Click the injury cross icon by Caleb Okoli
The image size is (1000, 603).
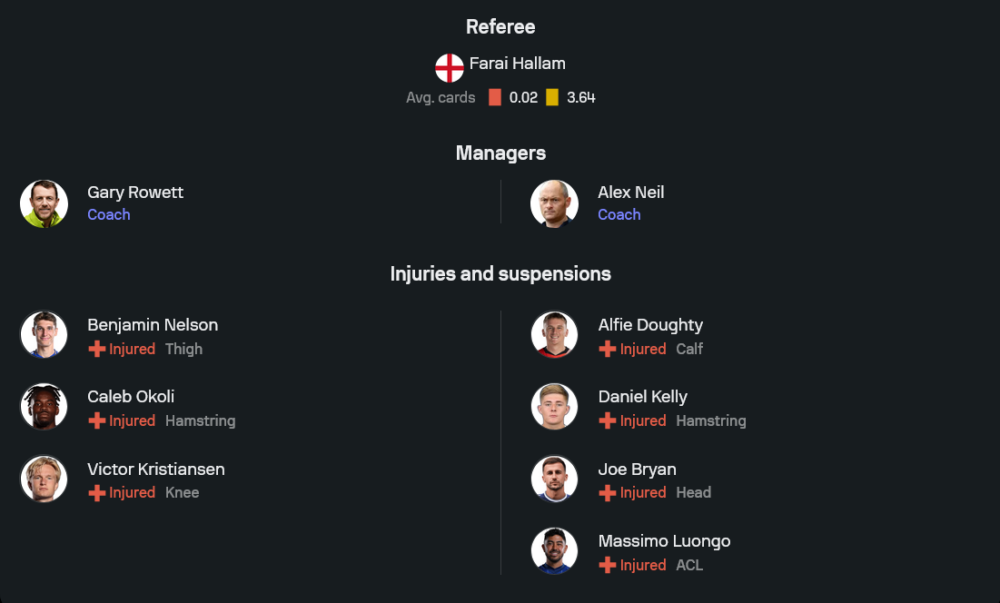point(97,421)
